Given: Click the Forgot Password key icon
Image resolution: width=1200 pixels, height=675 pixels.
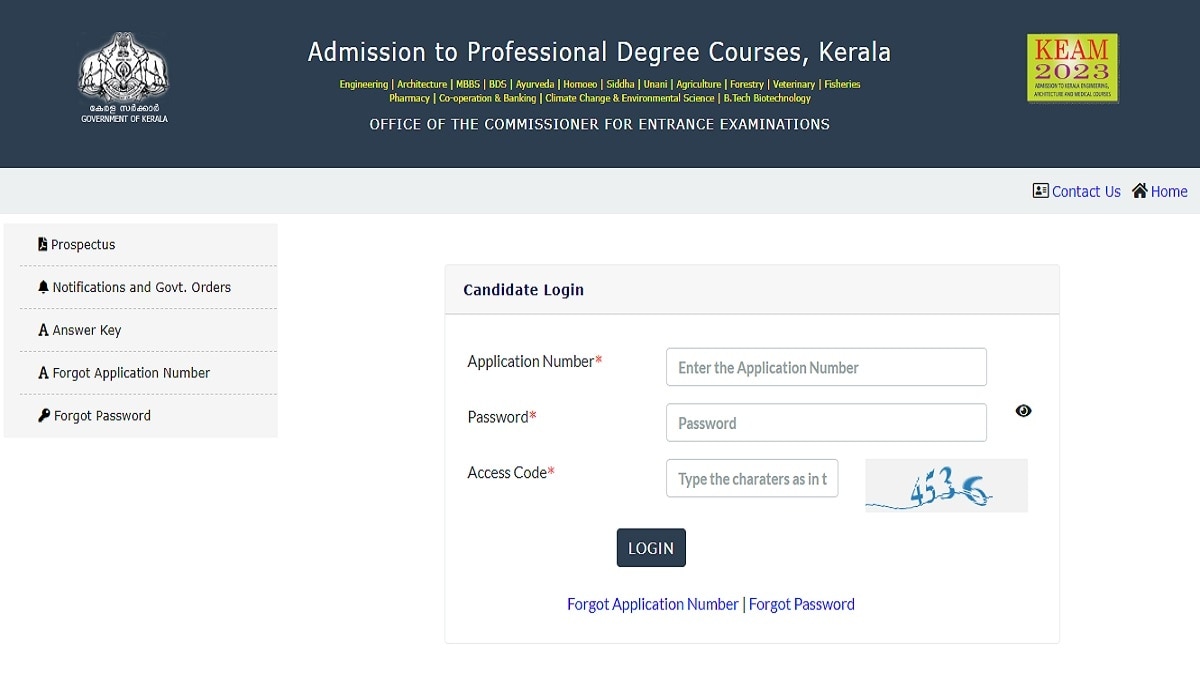Looking at the screenshot, I should coord(42,415).
